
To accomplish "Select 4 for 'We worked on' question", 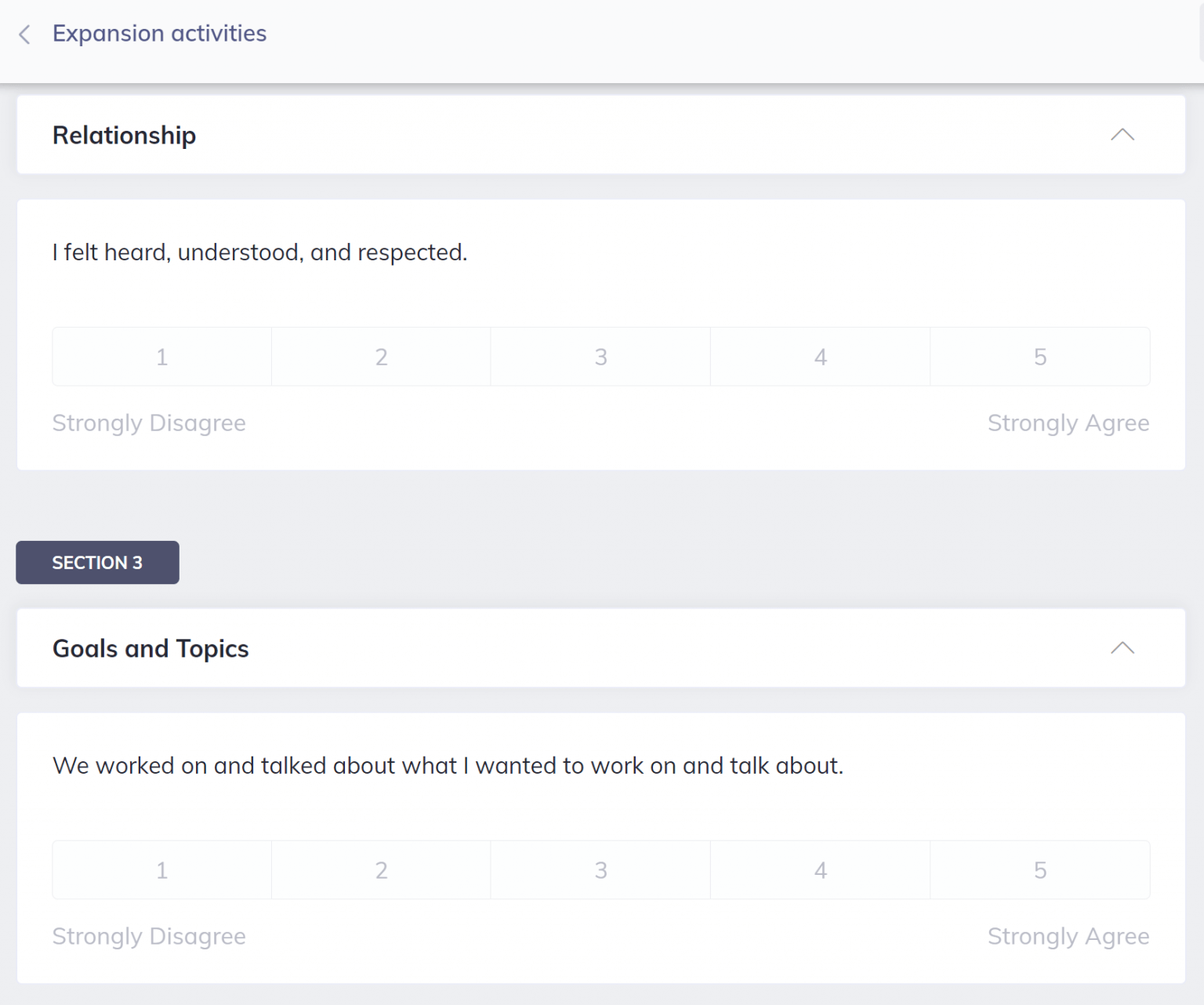I will [821, 870].
